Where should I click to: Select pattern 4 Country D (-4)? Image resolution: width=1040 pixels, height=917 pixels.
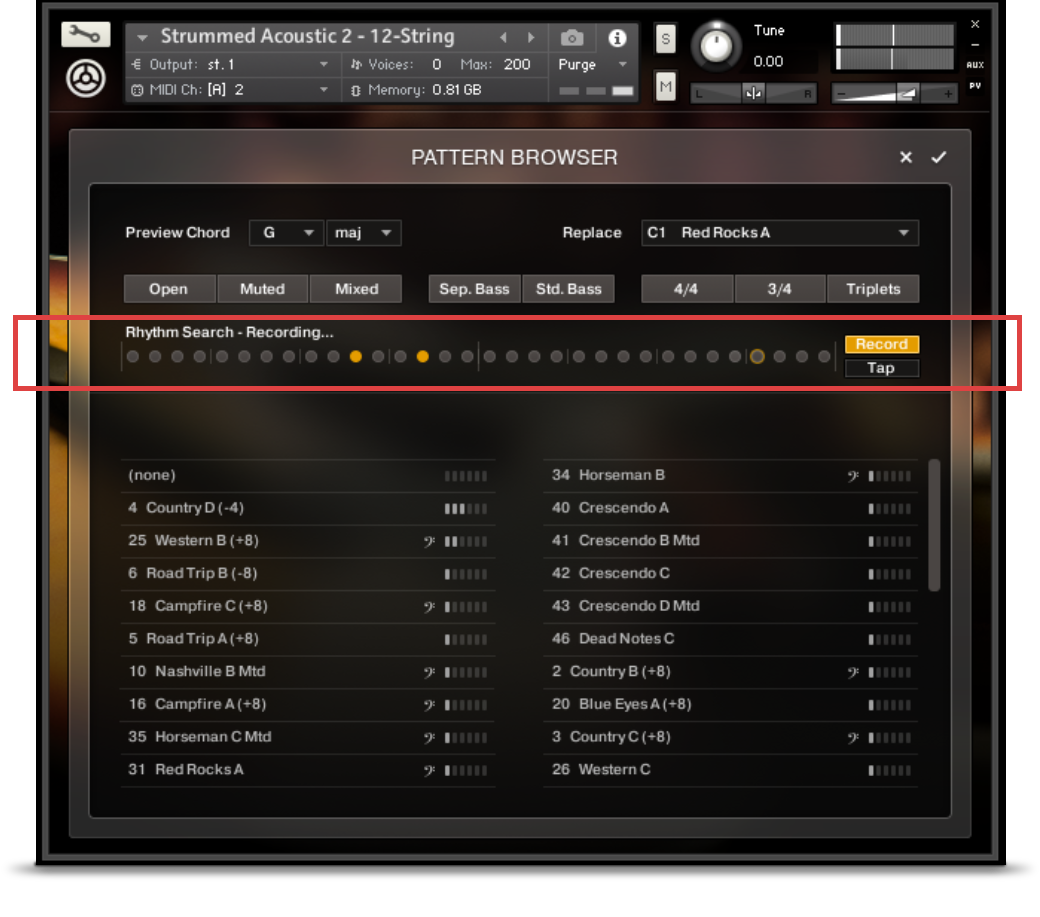308,509
